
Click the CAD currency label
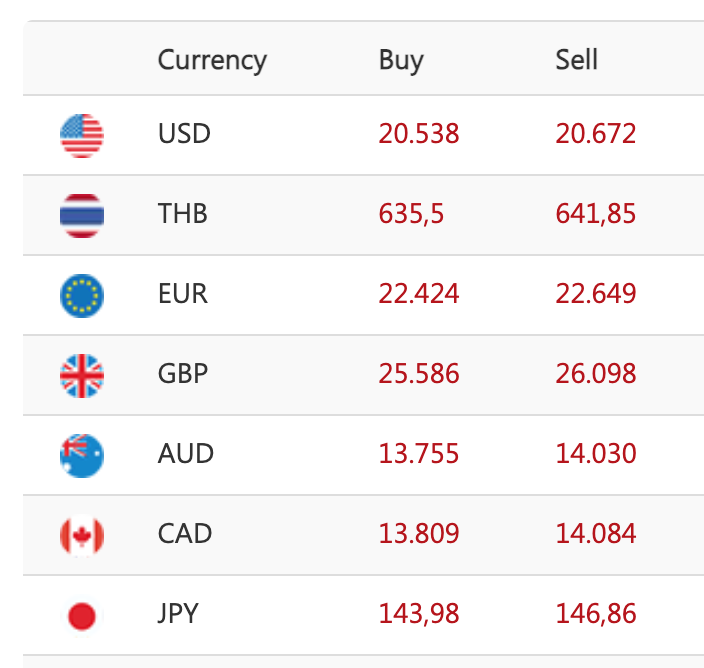point(185,534)
